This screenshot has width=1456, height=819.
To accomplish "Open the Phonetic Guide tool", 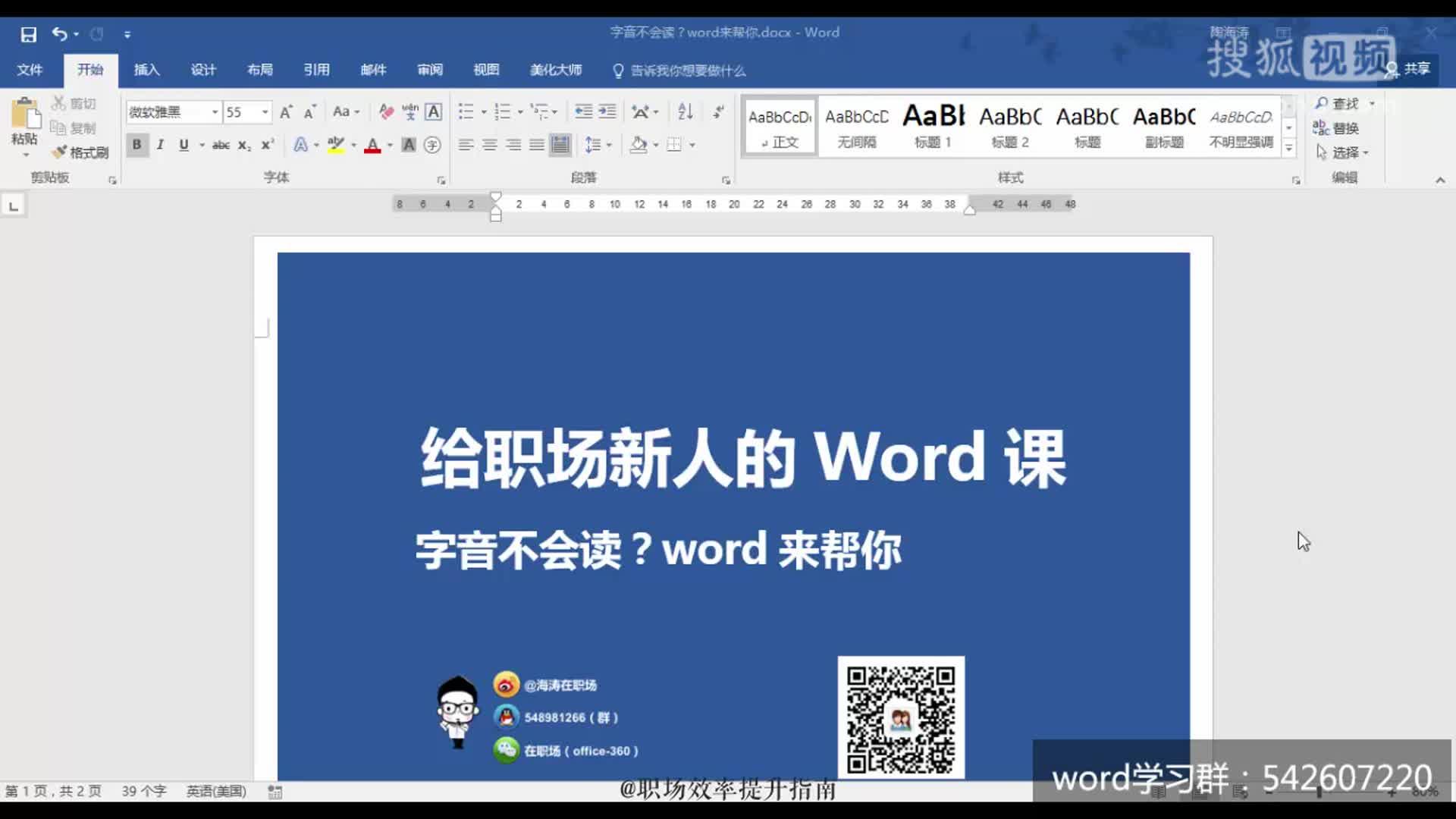I will pos(409,111).
